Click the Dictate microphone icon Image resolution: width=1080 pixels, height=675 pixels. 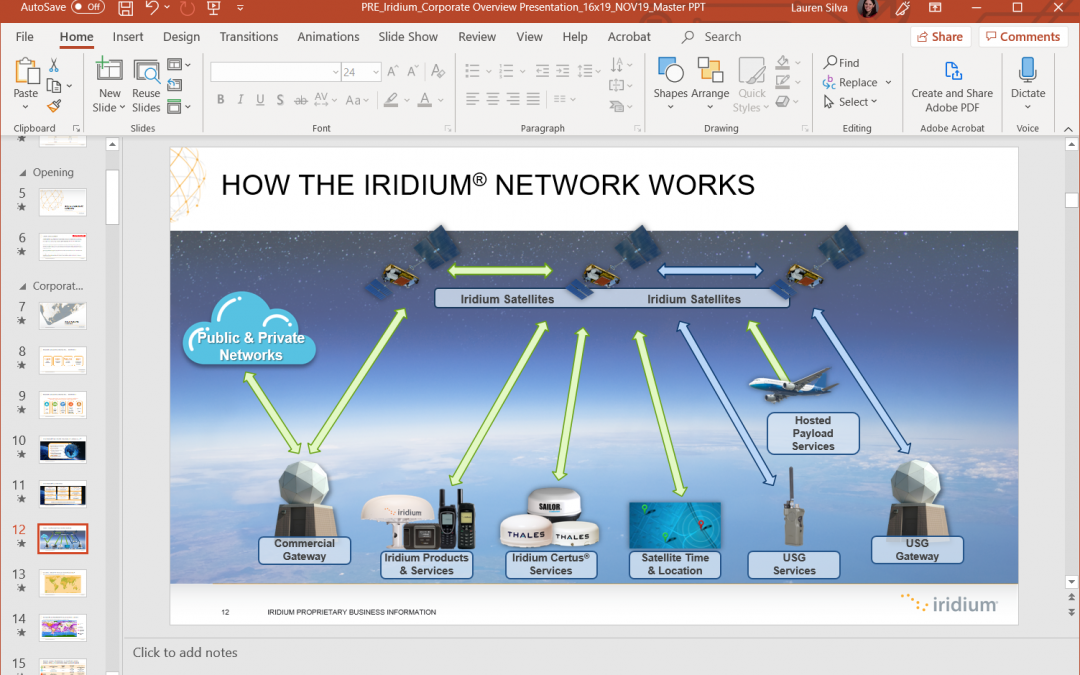pyautogui.click(x=1027, y=70)
